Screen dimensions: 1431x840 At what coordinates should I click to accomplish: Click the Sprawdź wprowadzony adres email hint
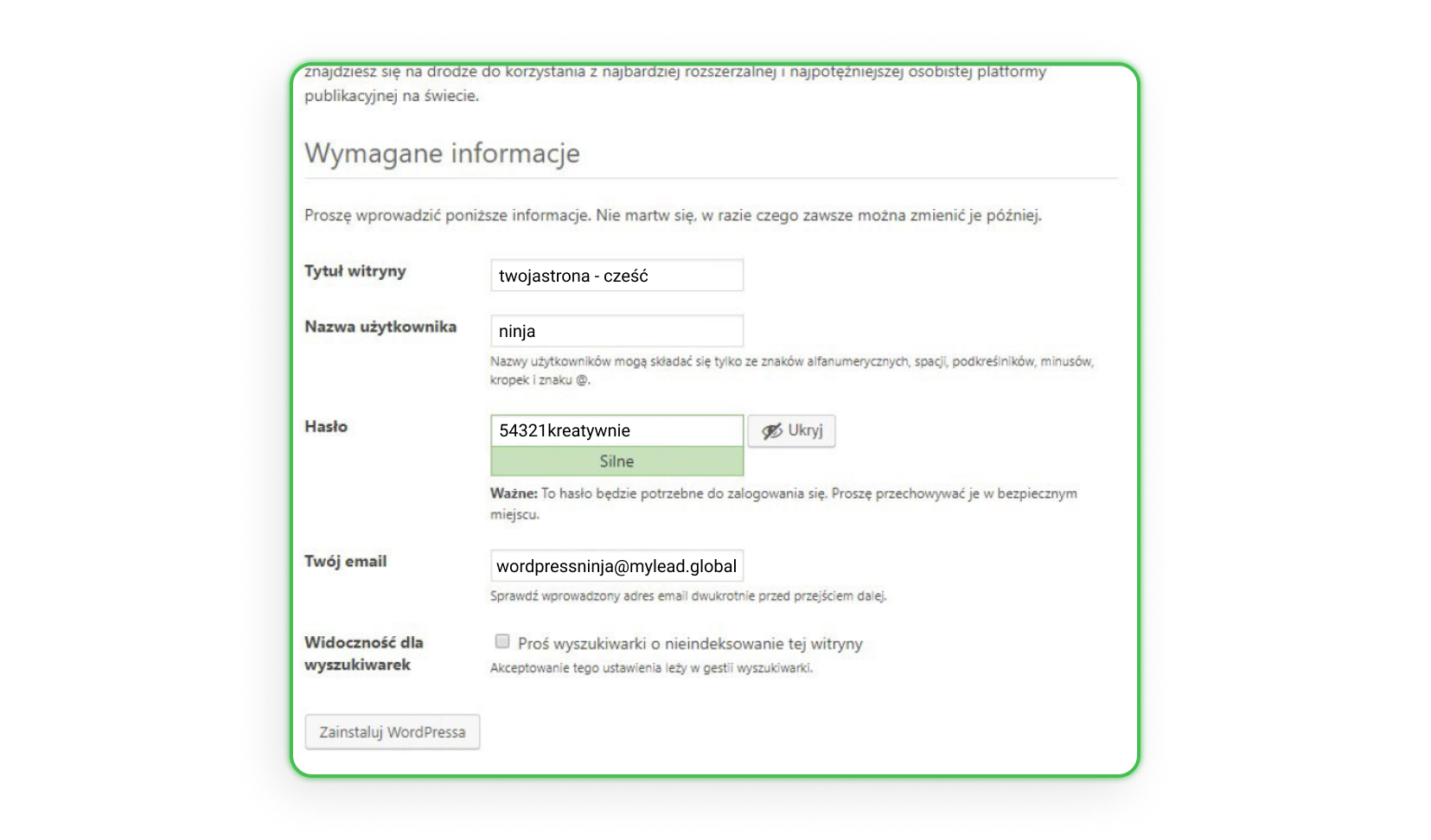[688, 596]
